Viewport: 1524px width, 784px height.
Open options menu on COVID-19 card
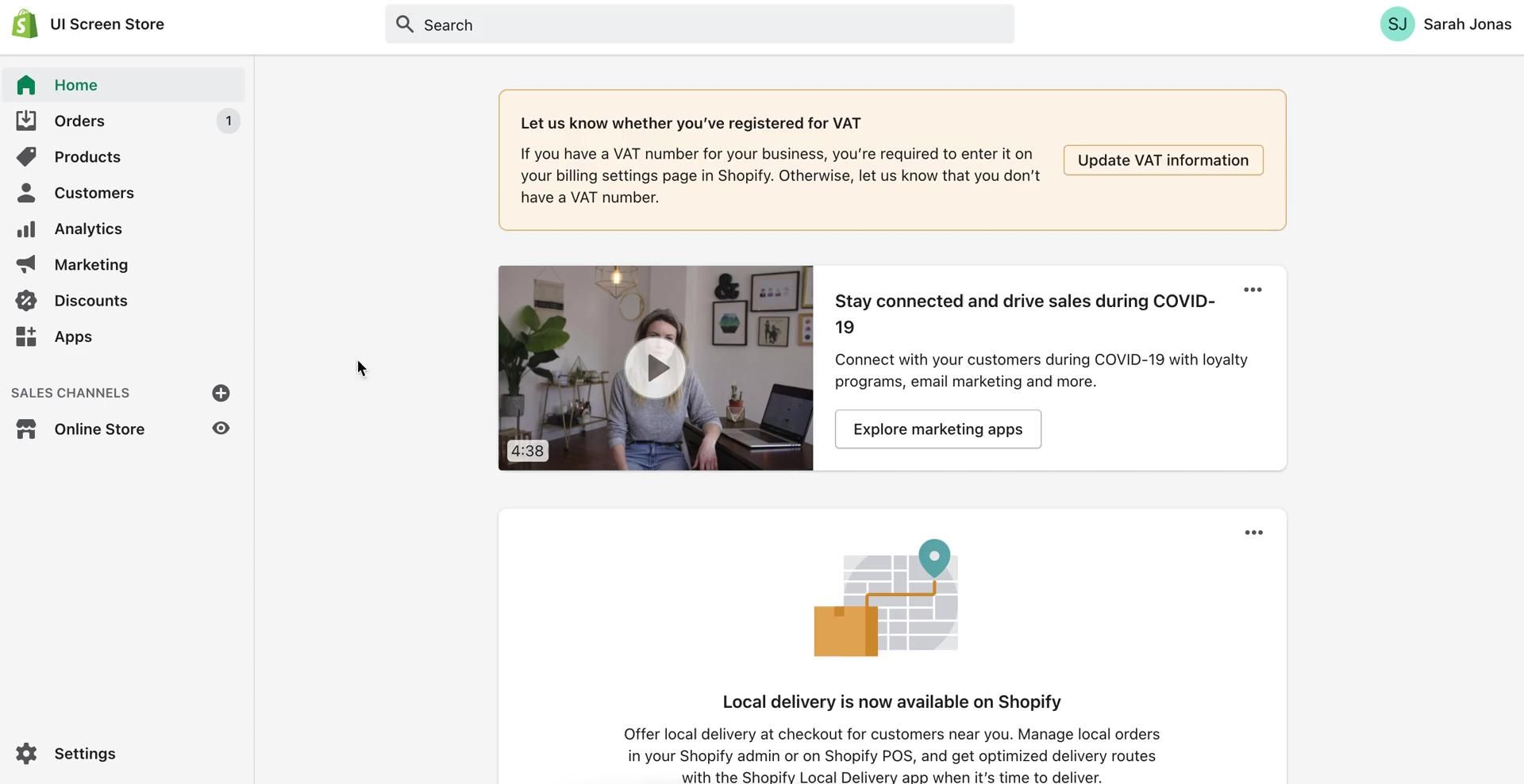[1253, 290]
